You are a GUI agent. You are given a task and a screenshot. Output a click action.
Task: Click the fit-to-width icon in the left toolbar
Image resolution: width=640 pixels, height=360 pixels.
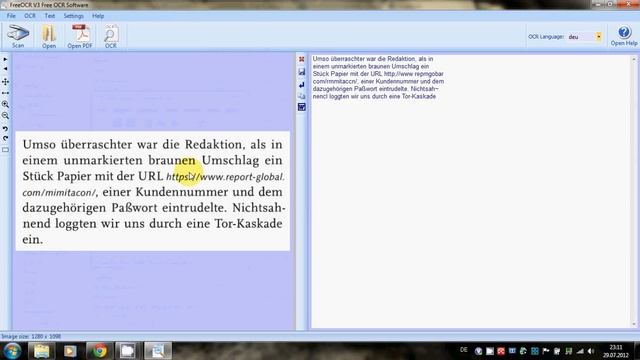5,93
